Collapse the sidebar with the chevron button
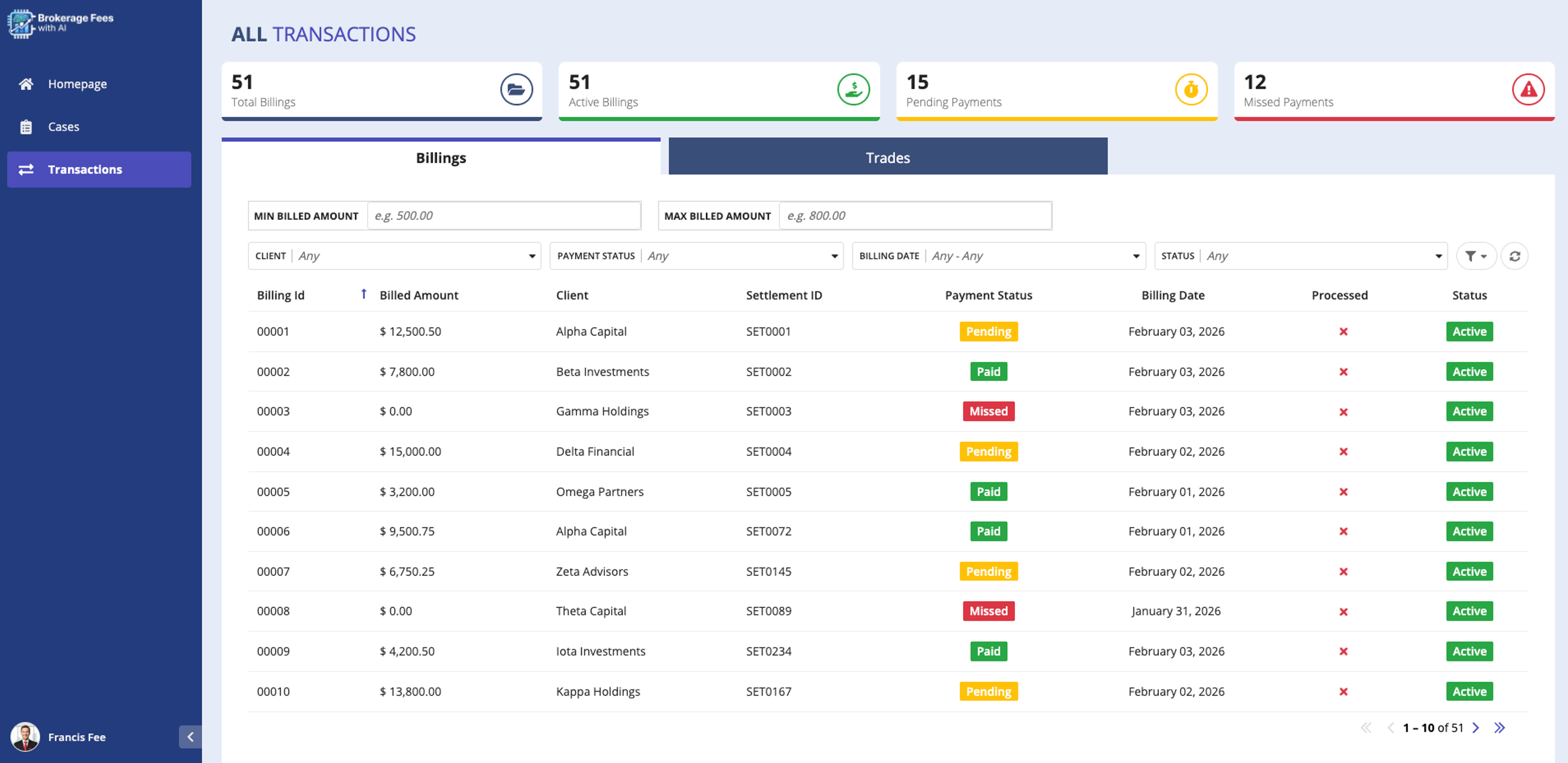Image resolution: width=1568 pixels, height=763 pixels. [x=190, y=737]
